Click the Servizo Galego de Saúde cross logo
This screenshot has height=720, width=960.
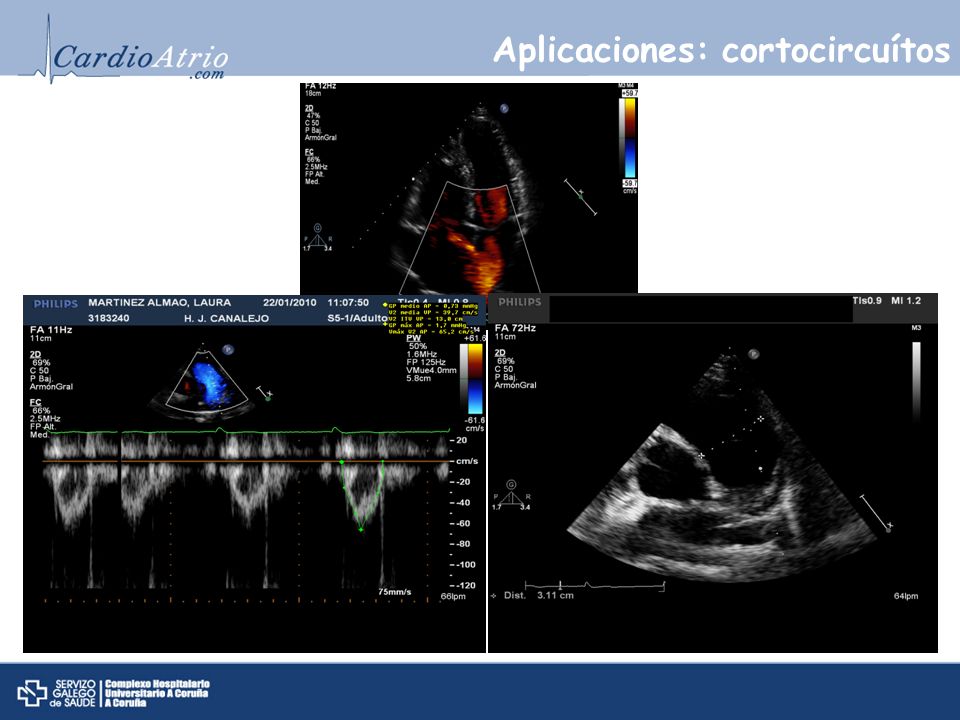tap(32, 693)
